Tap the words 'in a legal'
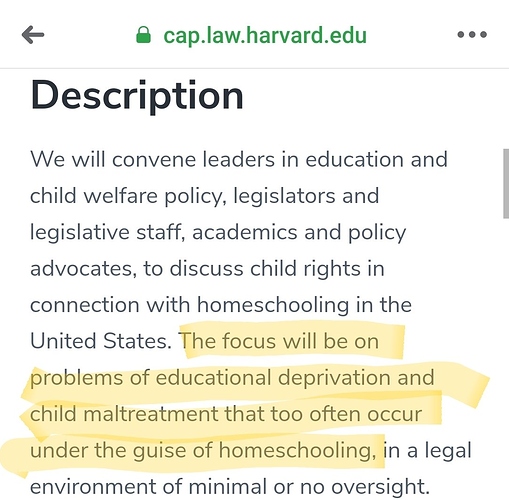This screenshot has height=500, width=509. 427,451
